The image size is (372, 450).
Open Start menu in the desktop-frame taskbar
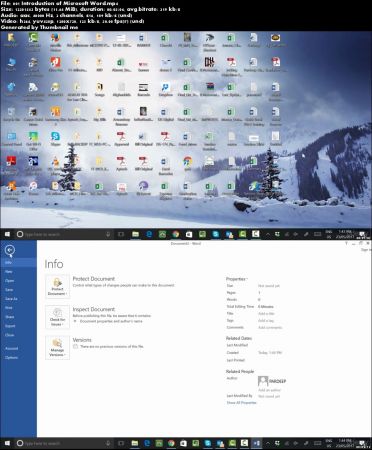7,234
